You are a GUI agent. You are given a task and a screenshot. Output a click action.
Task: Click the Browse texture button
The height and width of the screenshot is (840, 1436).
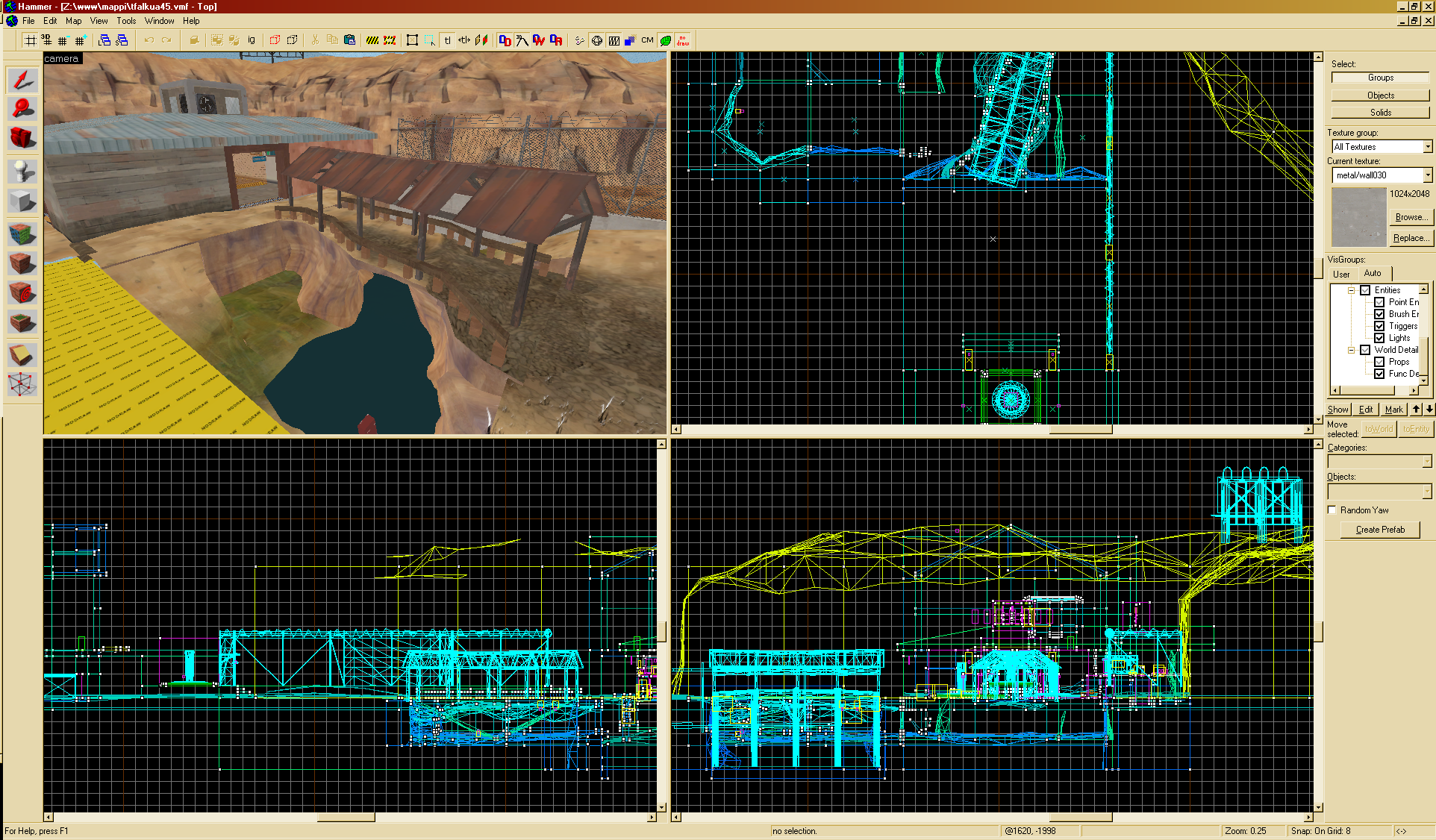tap(1410, 217)
